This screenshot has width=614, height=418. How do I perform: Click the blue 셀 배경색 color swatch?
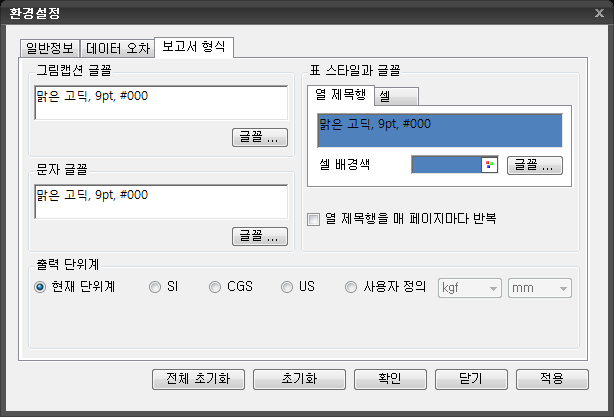(x=447, y=165)
